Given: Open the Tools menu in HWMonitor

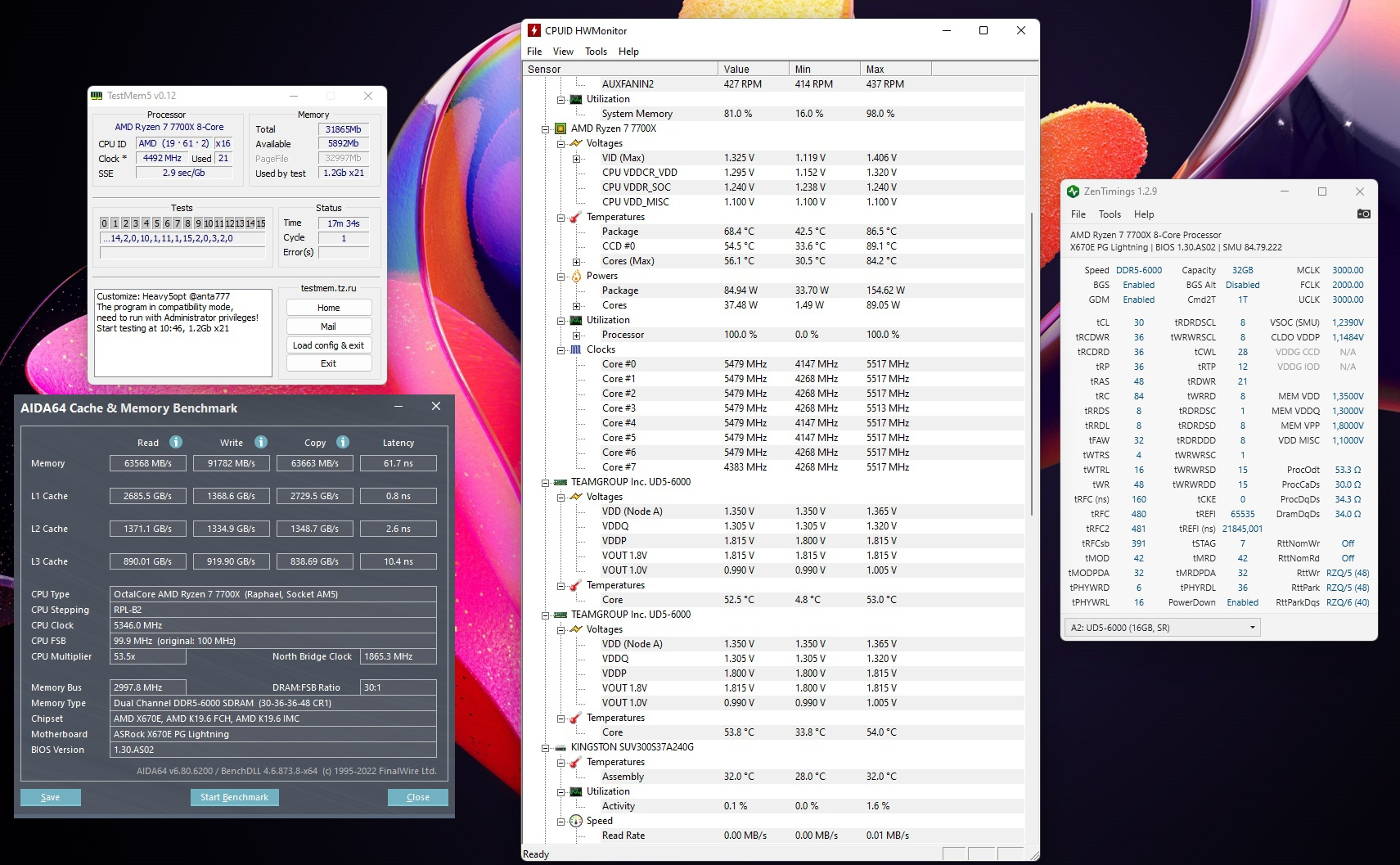Looking at the screenshot, I should (596, 52).
